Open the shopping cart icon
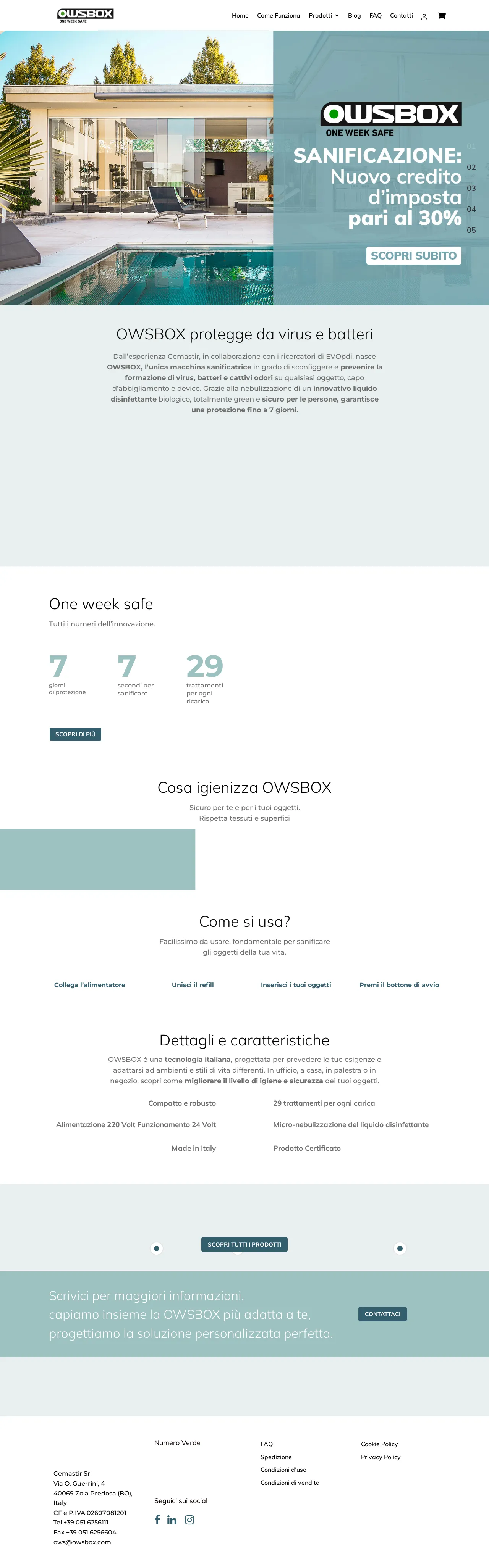Image resolution: width=489 pixels, height=1568 pixels. click(442, 16)
